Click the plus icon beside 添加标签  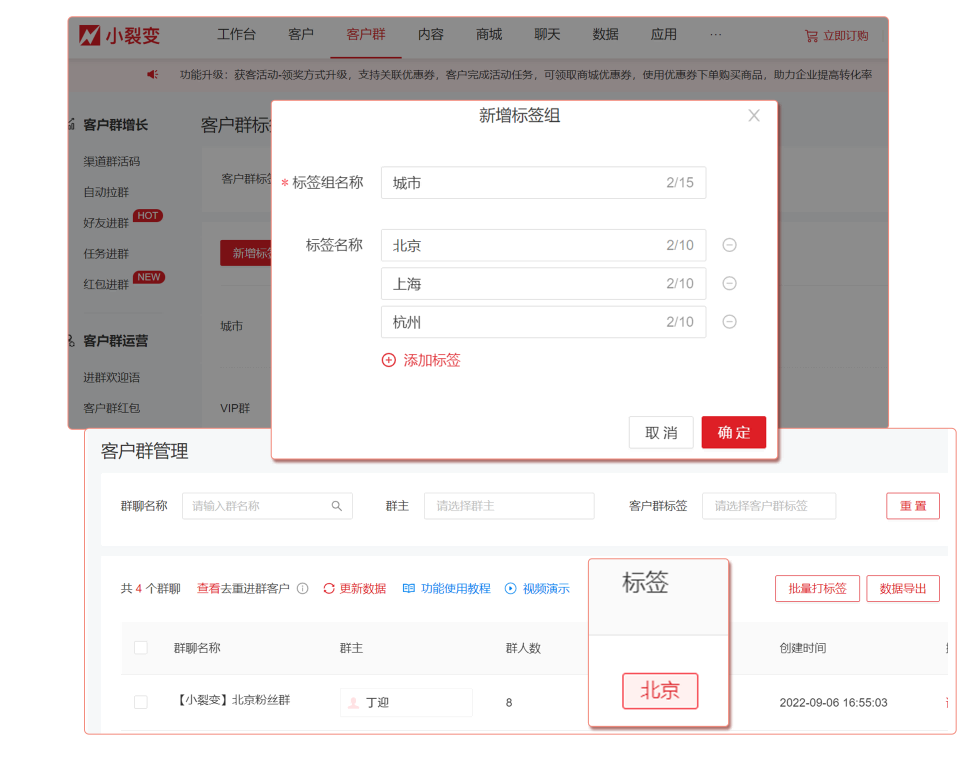pos(389,360)
